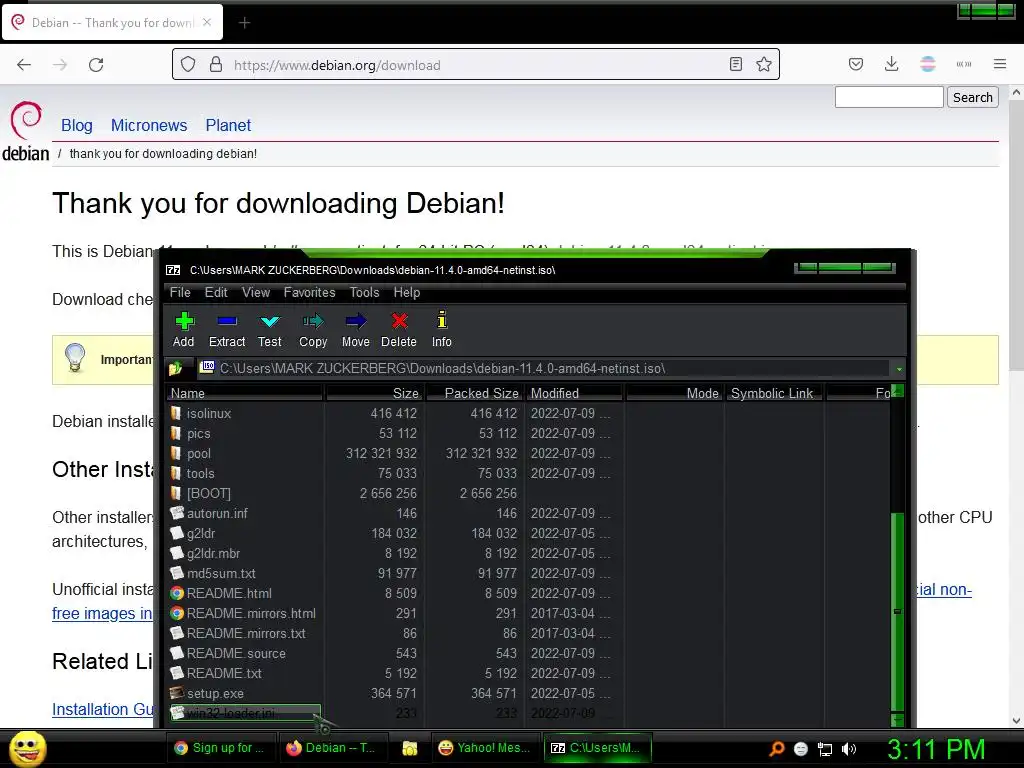Select the setup.exe file
1024x768 pixels.
[x=215, y=693]
